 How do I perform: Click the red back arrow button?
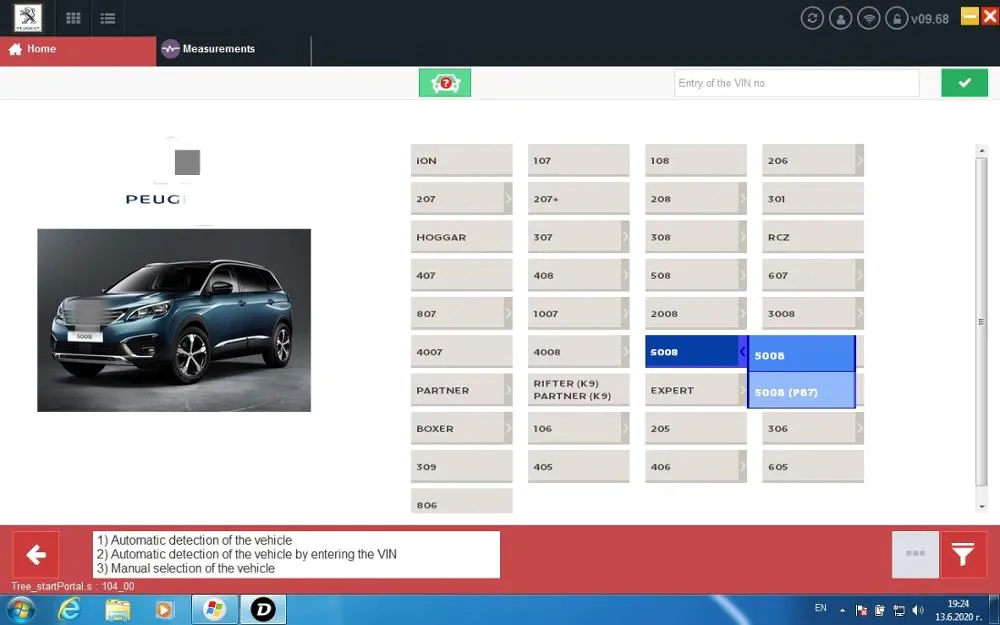[36, 553]
